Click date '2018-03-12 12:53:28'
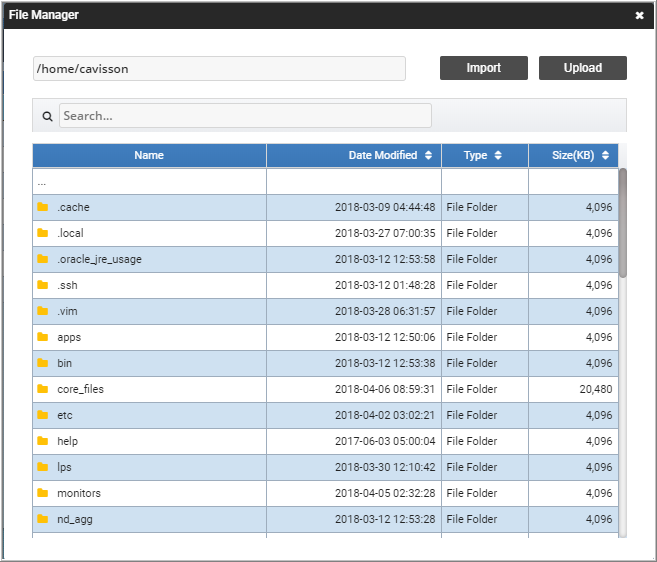657x562 pixels. (x=385, y=519)
